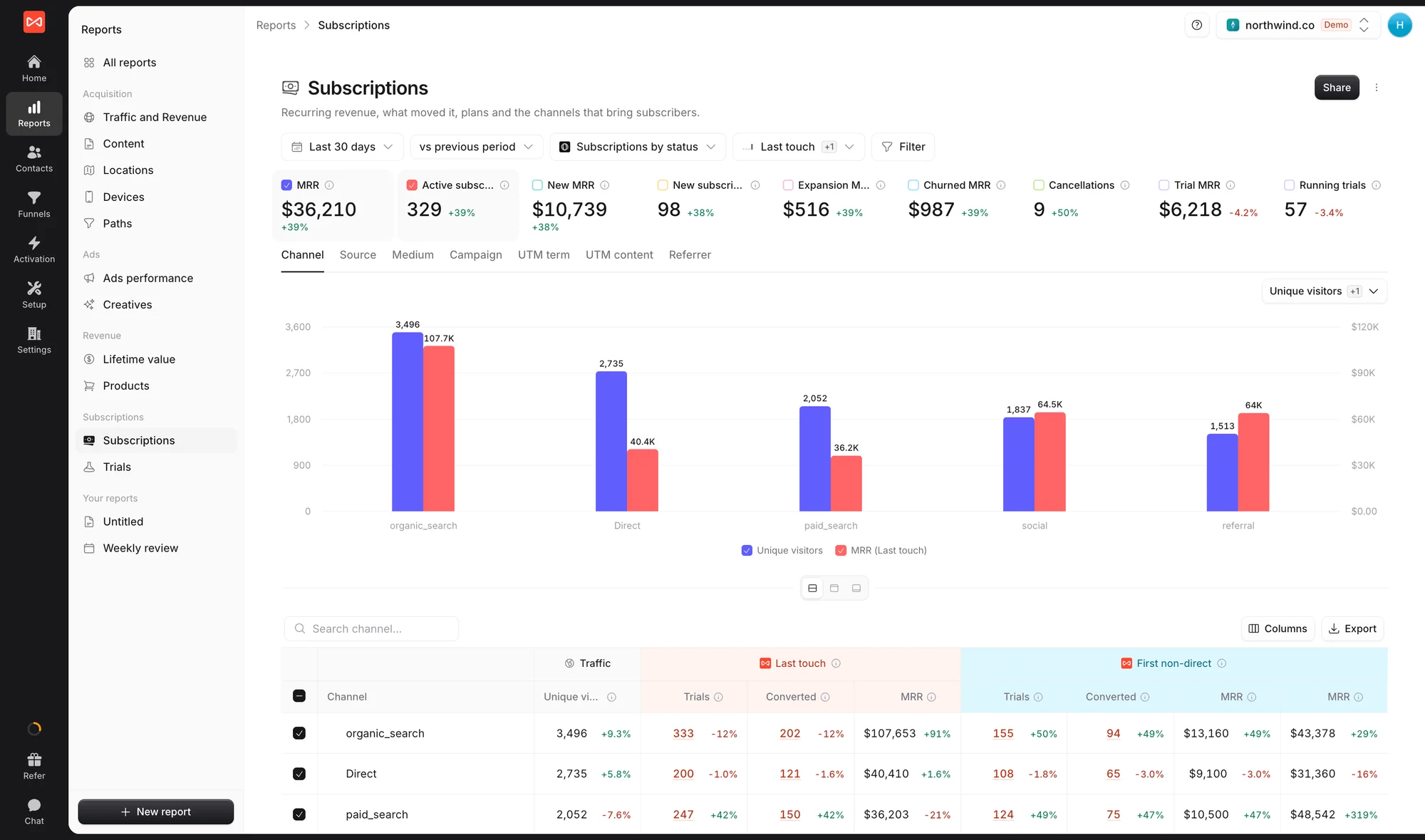The height and width of the screenshot is (840, 1425).
Task: Toggle the select-all header checkbox
Action: click(x=299, y=696)
